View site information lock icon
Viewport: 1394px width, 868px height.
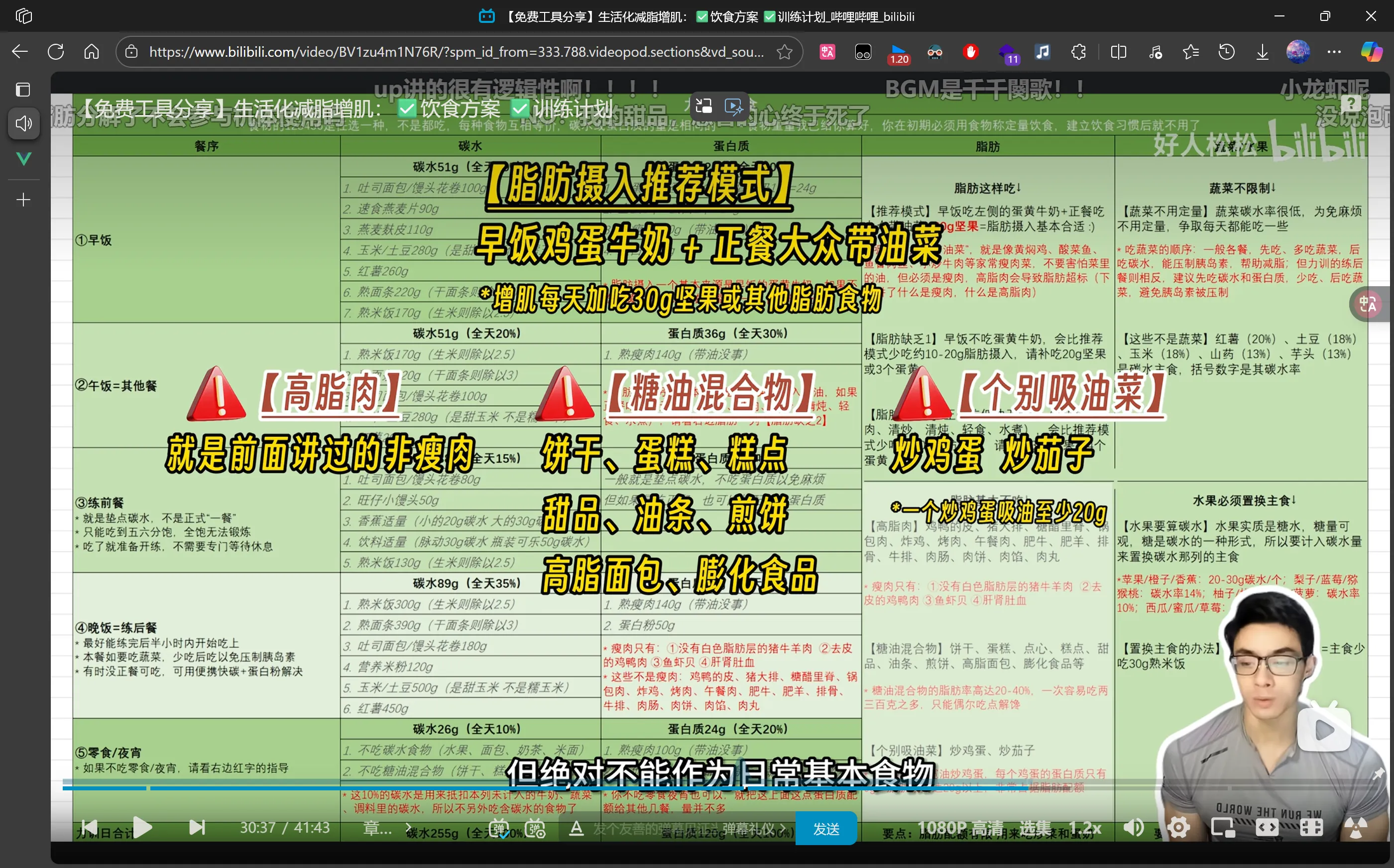131,52
